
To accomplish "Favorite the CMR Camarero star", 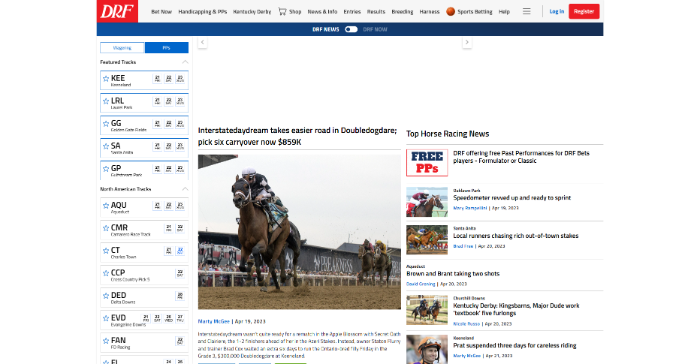I will tap(106, 228).
